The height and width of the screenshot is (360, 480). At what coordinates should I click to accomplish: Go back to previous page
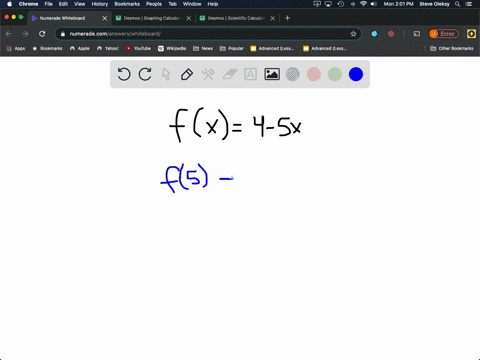9,34
